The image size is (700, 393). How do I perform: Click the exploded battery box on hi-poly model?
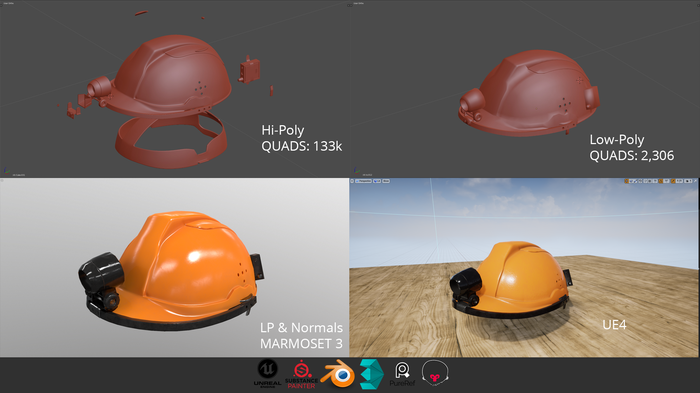249,70
